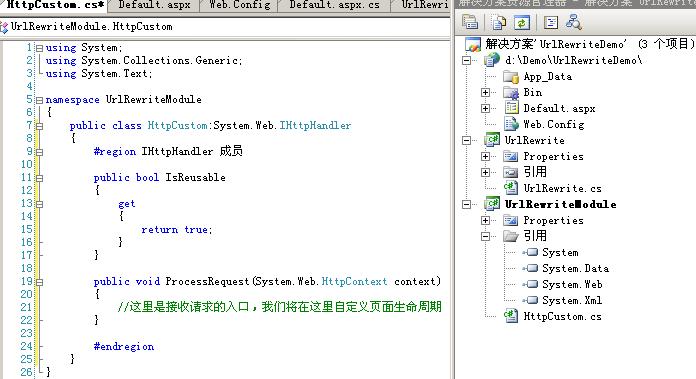Screen dimensions: 696x379
Task: Click line number 23 in the margin
Action: pos(27,333)
